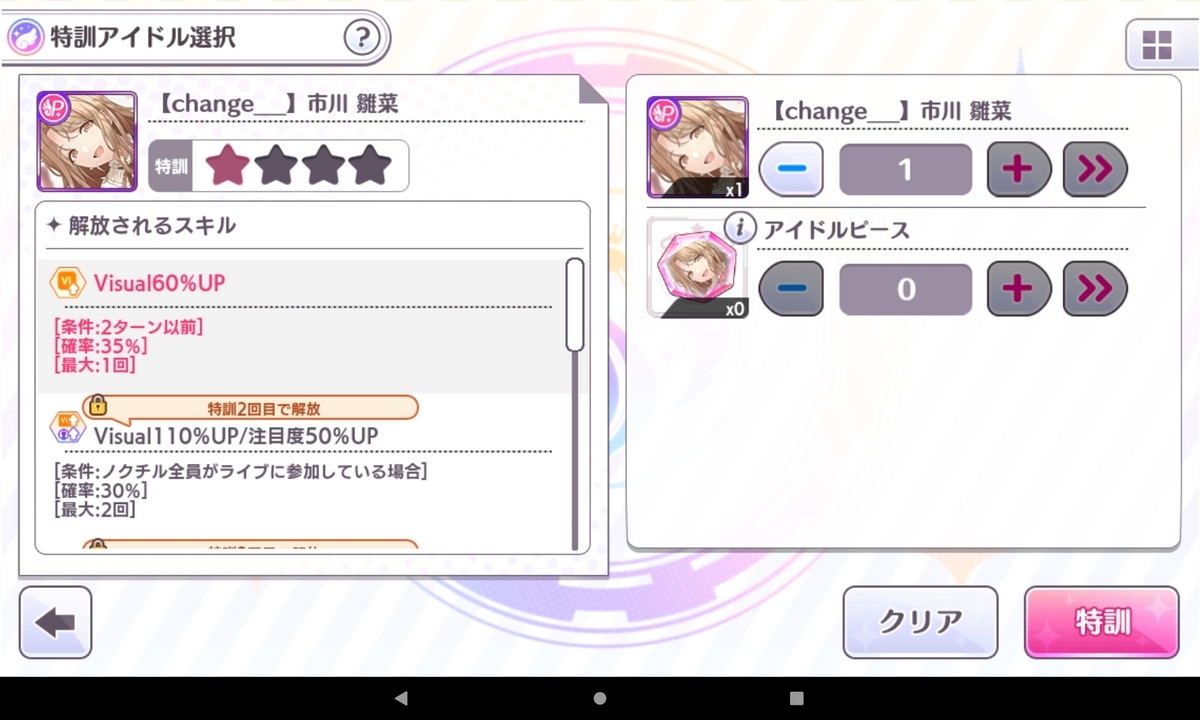Increase the idol card count
The width and height of the screenshot is (1200, 720).
point(1018,169)
